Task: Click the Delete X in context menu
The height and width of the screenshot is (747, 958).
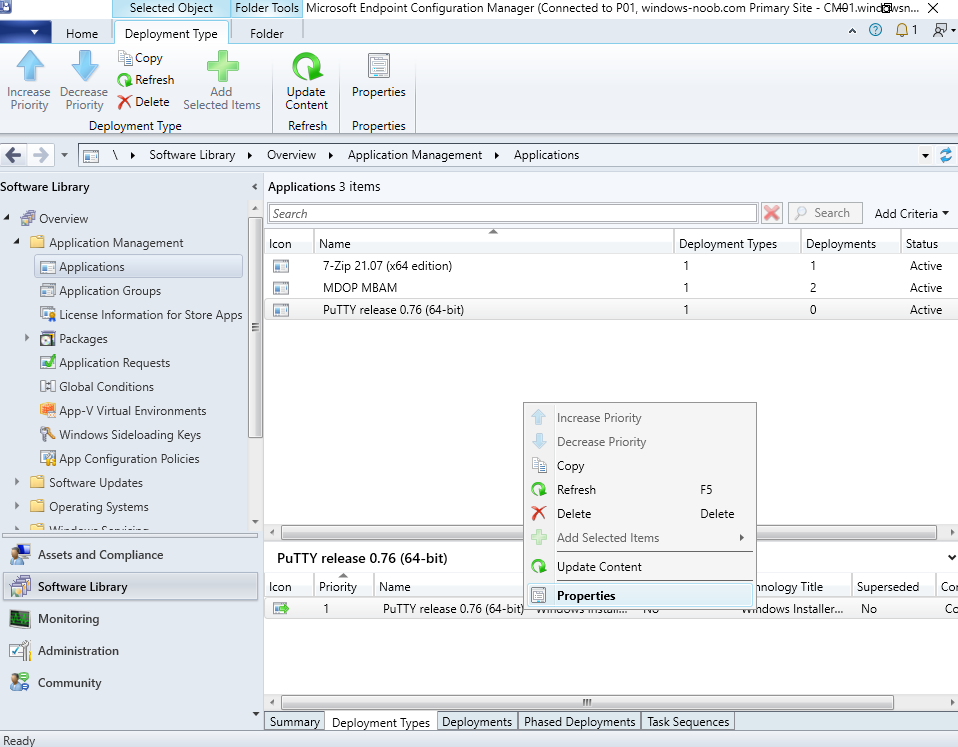Action: point(539,513)
